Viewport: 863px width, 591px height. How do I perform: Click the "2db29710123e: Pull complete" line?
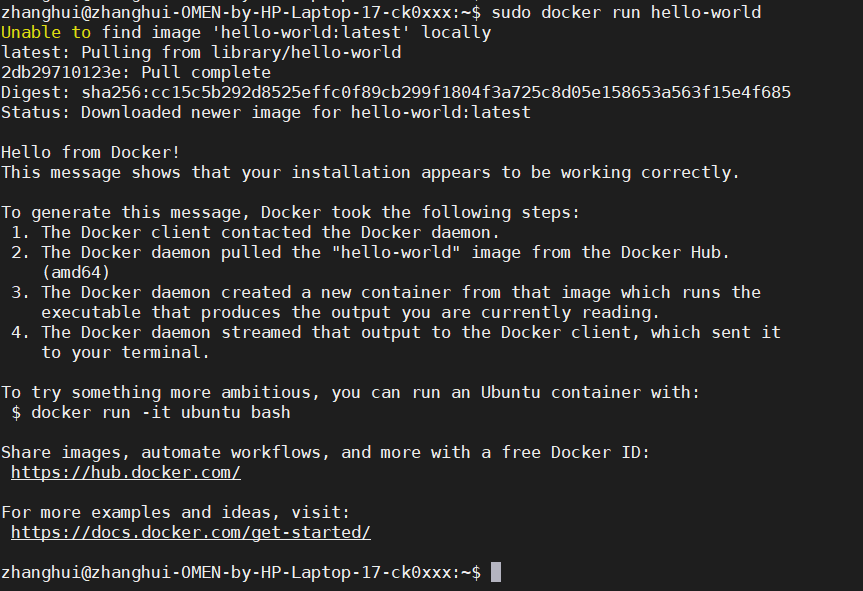[135, 72]
